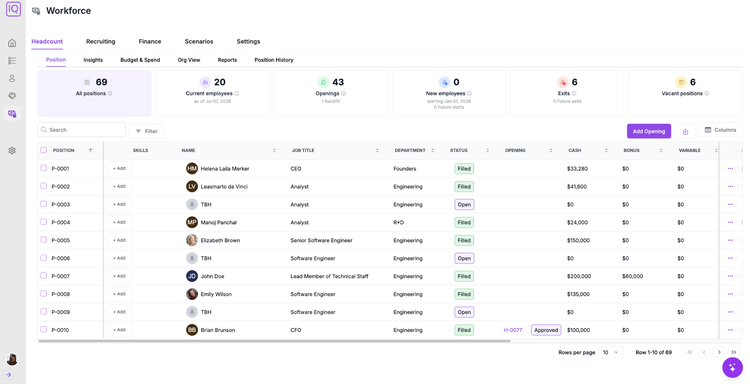Open the Org View sub-tab
This screenshot has width=750, height=384.
[188, 60]
